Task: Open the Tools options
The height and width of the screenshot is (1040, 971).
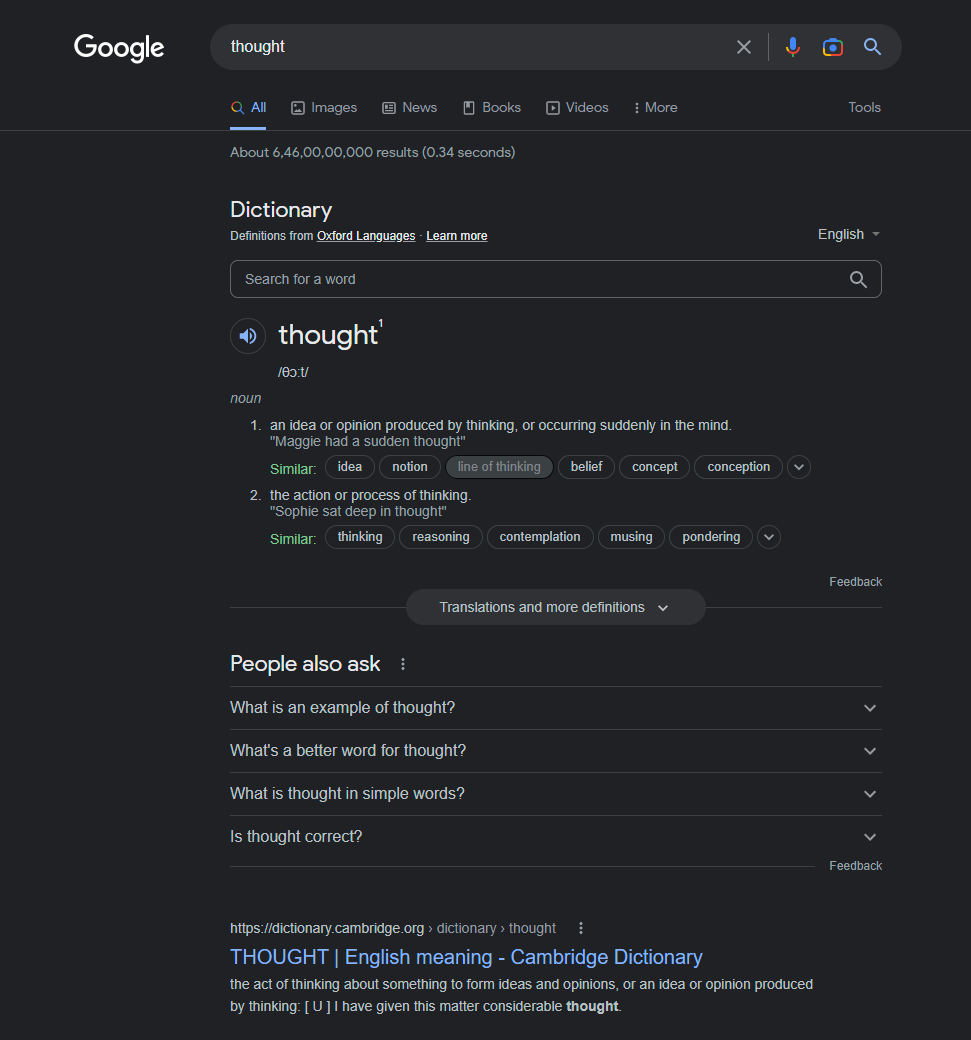Action: (x=864, y=107)
